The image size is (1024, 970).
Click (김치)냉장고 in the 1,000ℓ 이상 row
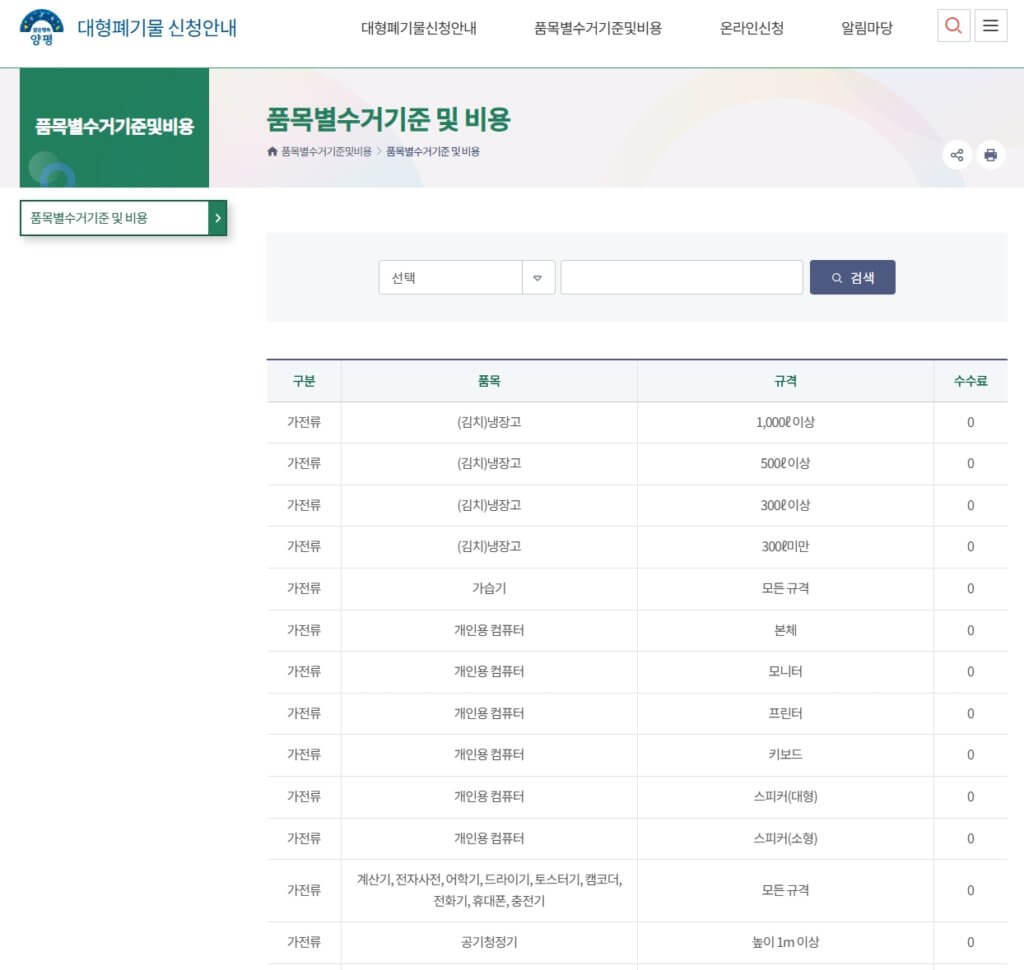point(489,423)
